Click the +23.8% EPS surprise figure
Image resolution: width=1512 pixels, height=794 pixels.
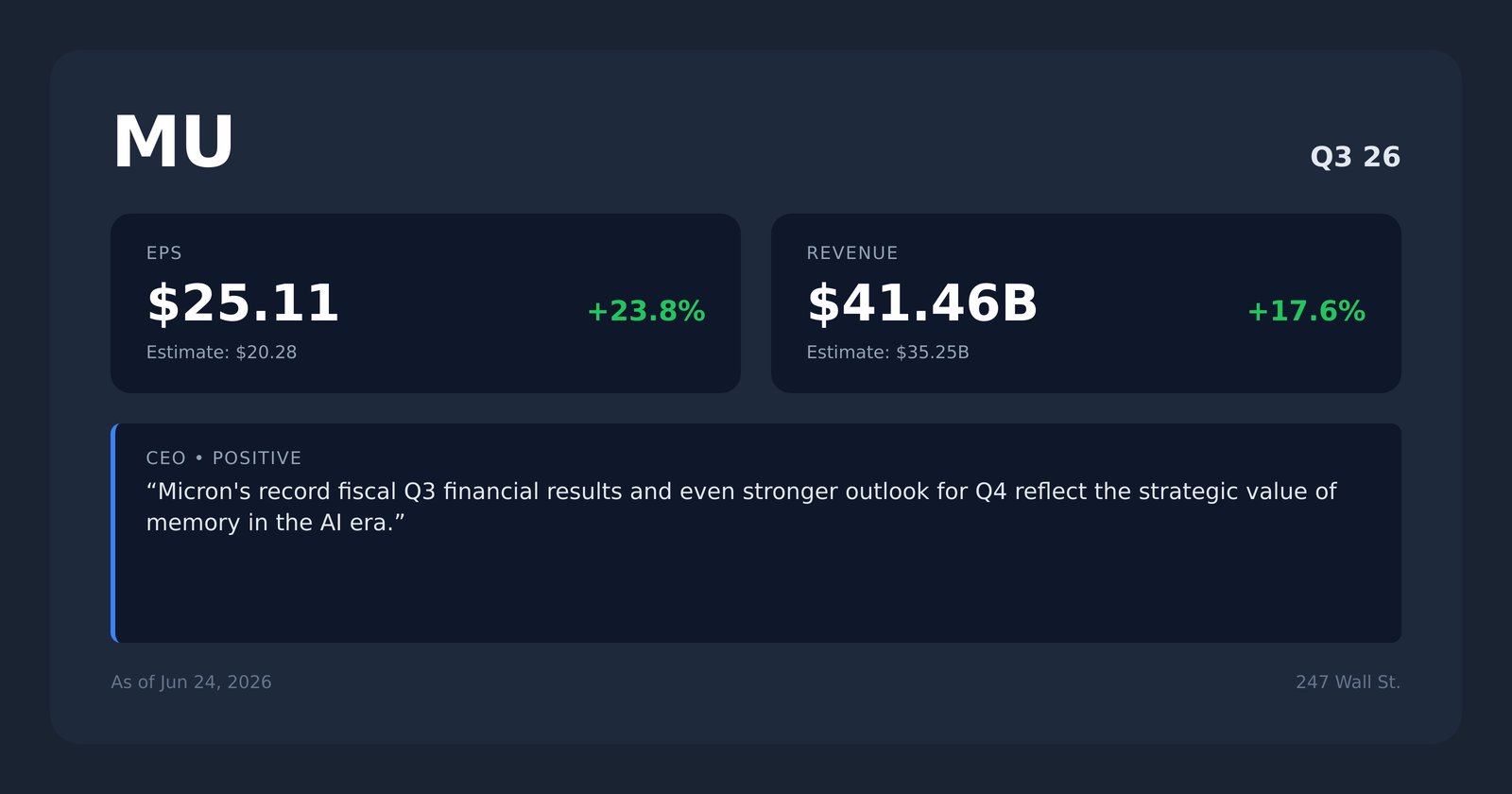[645, 311]
